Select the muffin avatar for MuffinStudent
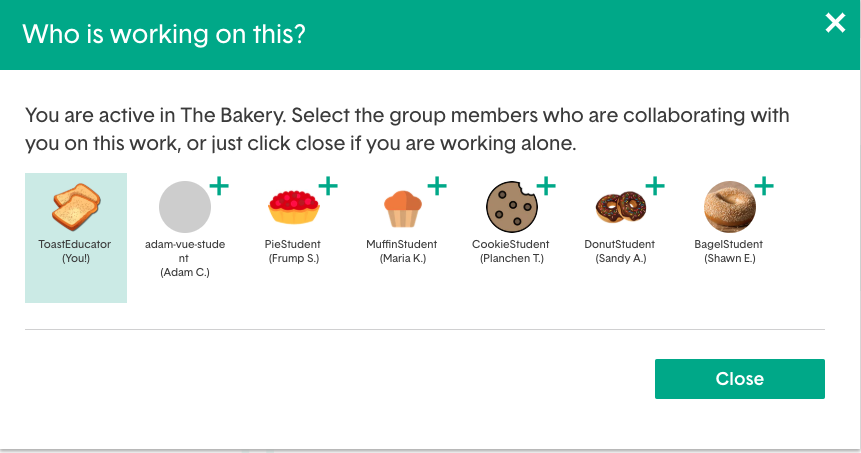 (x=403, y=209)
